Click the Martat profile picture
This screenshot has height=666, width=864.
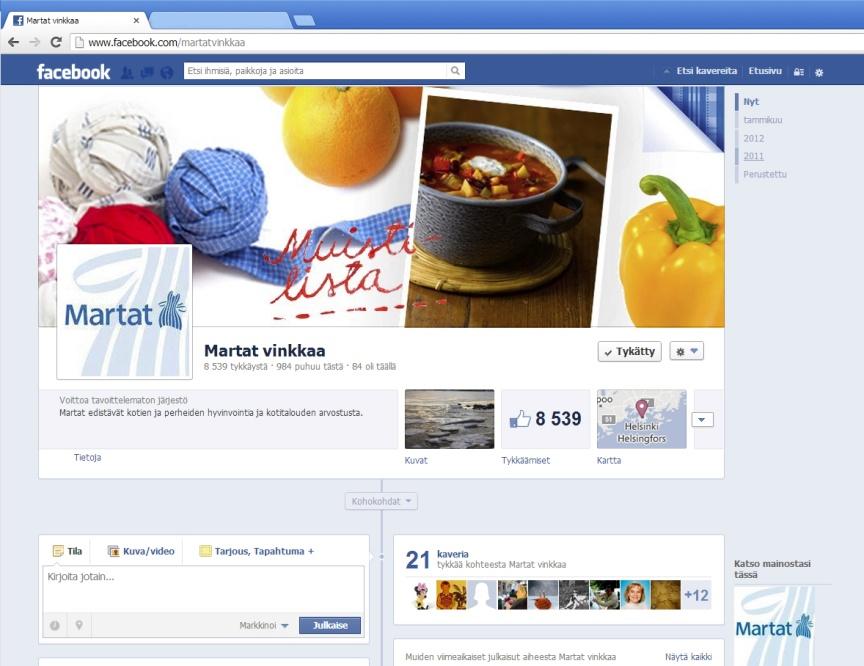pos(125,312)
